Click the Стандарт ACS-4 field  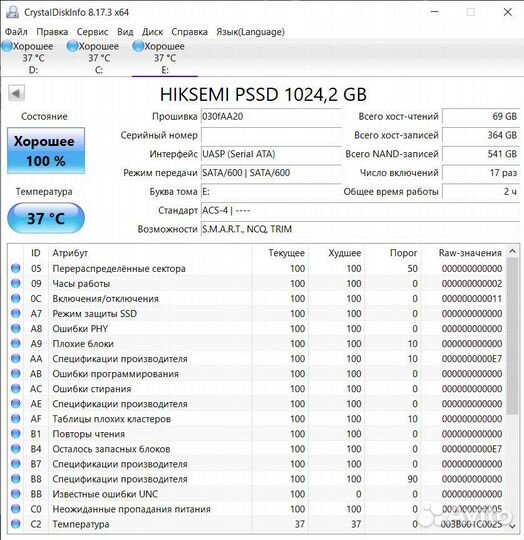[360, 210]
